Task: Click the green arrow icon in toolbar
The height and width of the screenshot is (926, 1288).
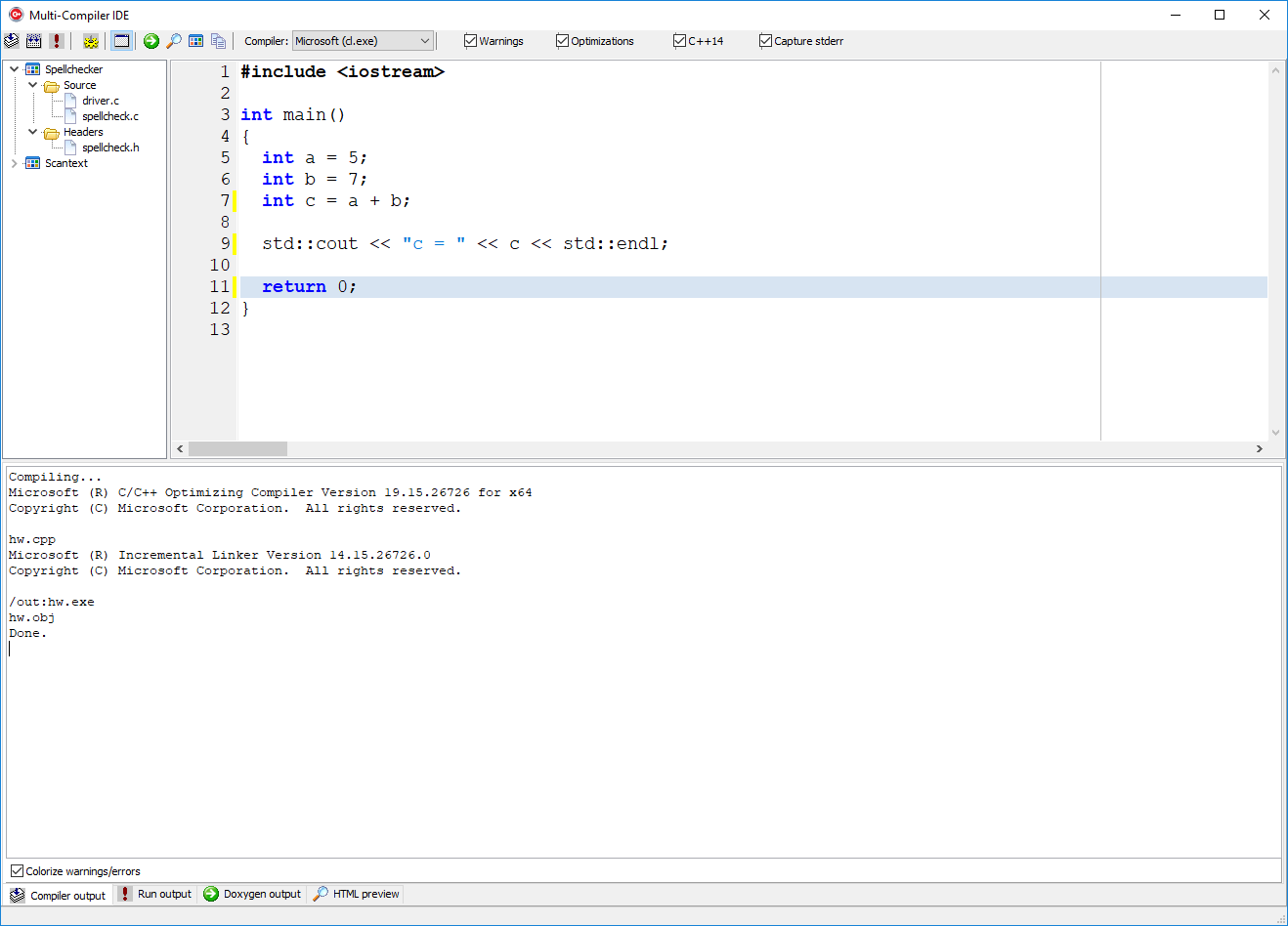Action: pos(151,41)
